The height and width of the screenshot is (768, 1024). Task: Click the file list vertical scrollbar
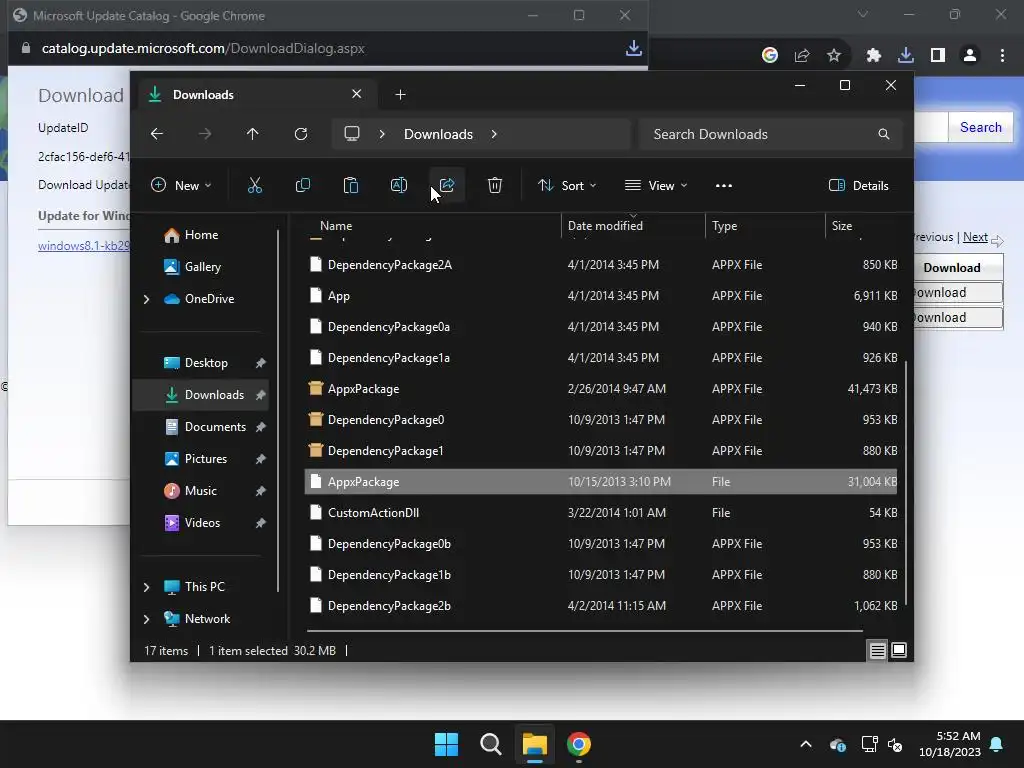tap(906, 483)
